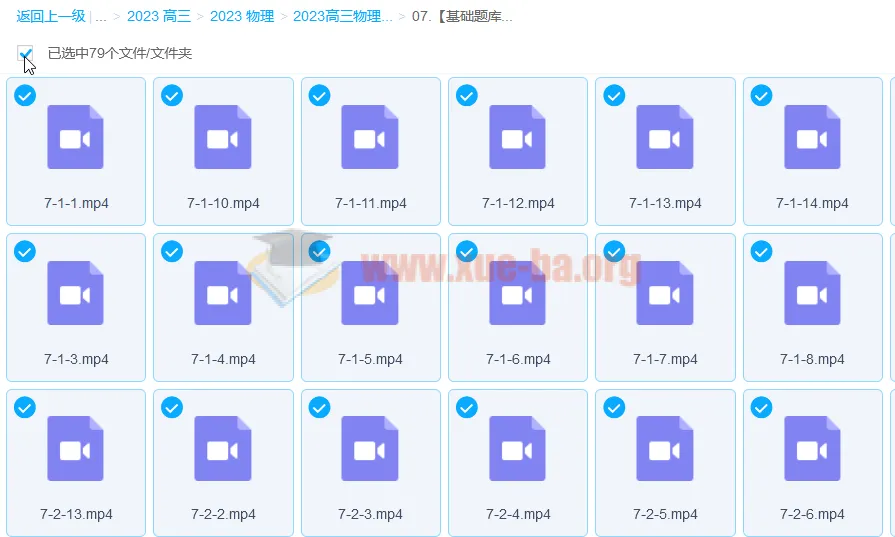The width and height of the screenshot is (895, 537).
Task: Click the file name text 7-1-8.mp4
Action: [812, 359]
